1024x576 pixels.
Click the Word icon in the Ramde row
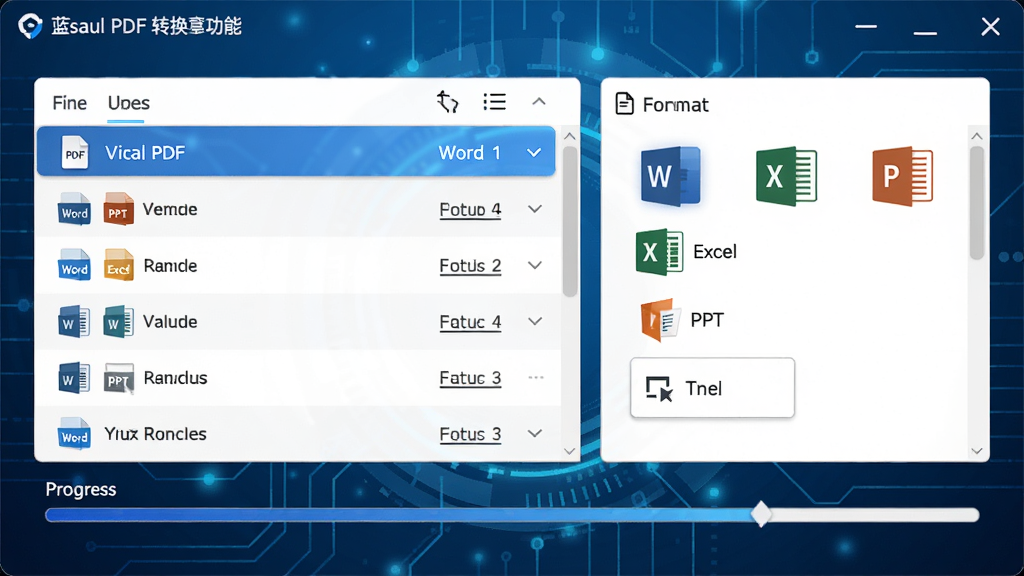click(74, 265)
